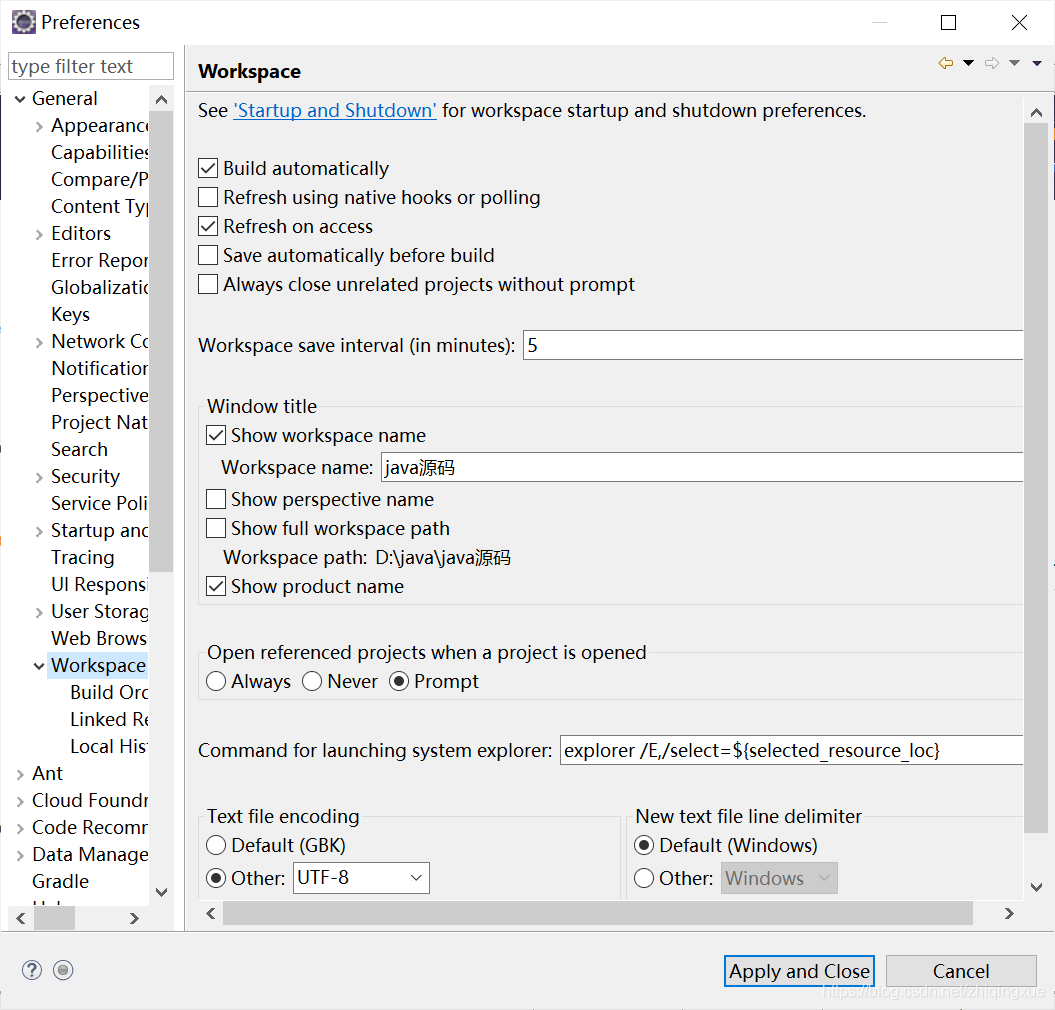Expand the User Storage node
Image resolution: width=1055 pixels, height=1010 pixels.
[39, 612]
